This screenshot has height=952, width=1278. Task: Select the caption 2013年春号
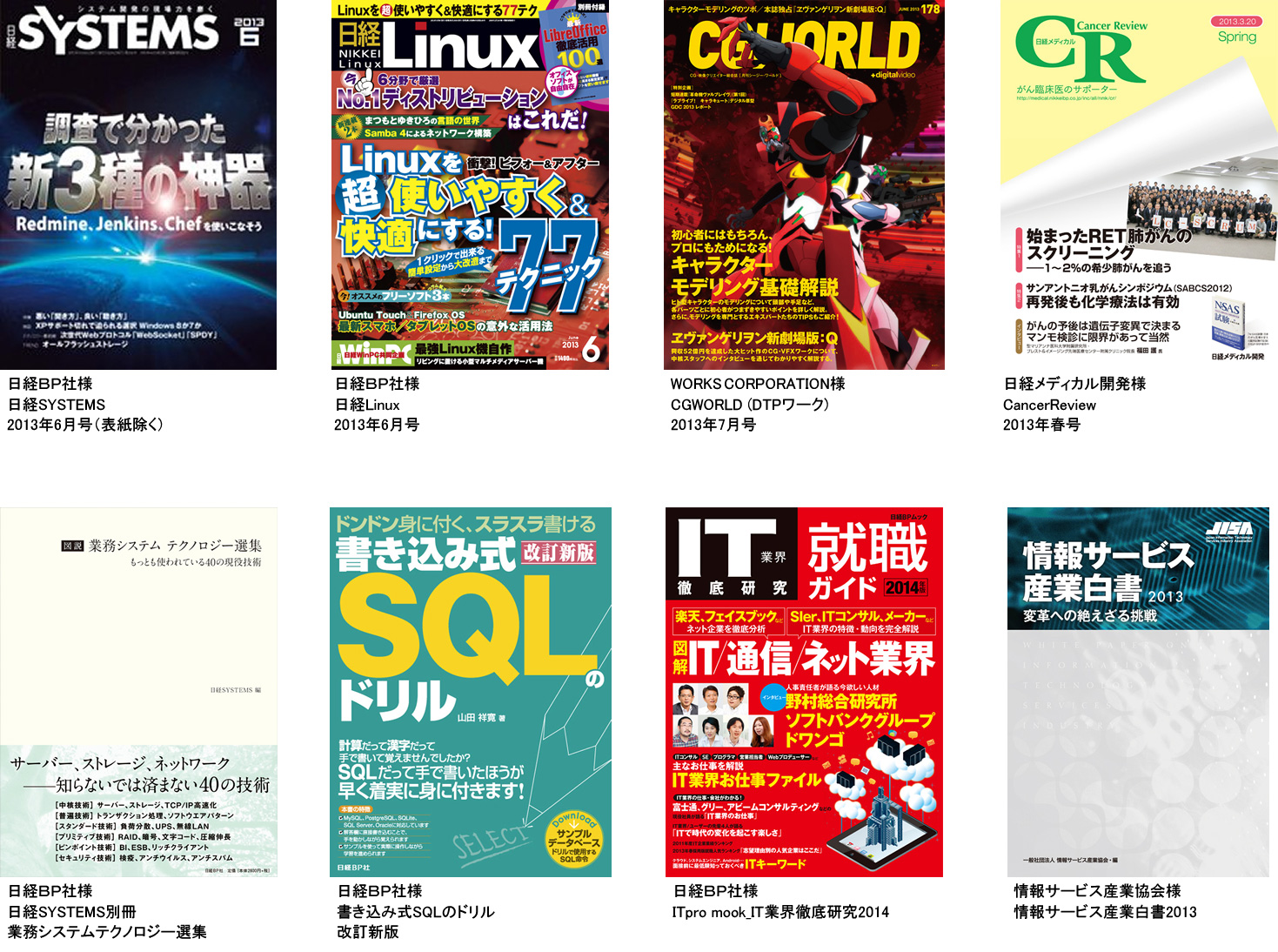pyautogui.click(x=1042, y=425)
